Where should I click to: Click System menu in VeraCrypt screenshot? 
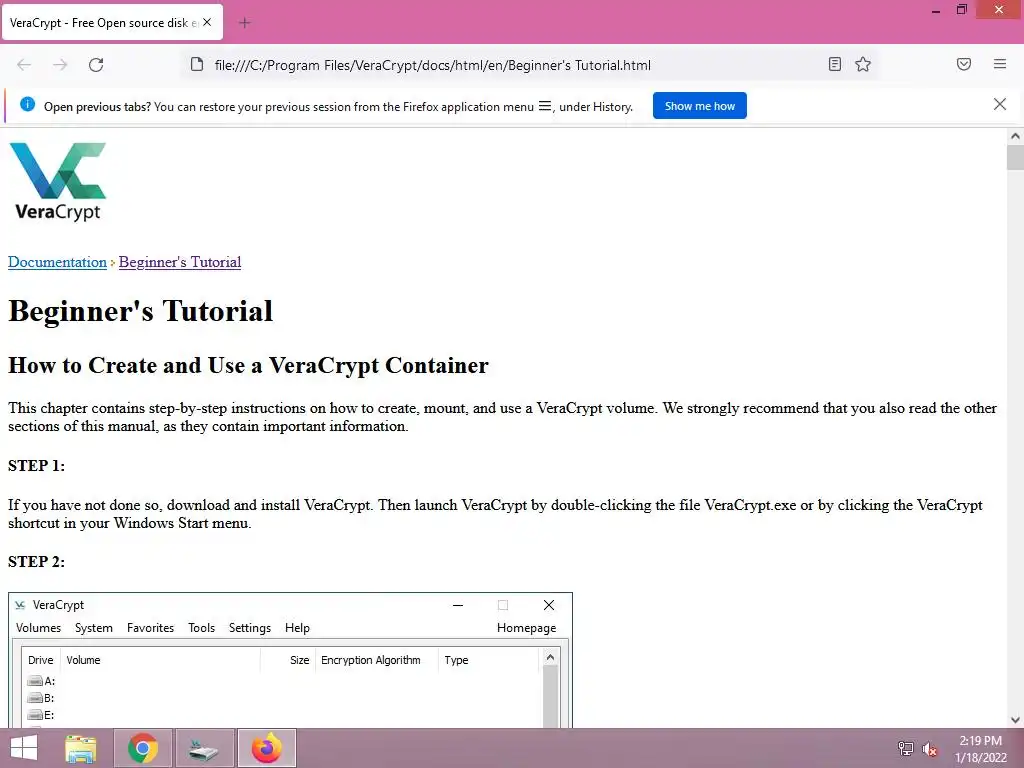[x=93, y=628]
